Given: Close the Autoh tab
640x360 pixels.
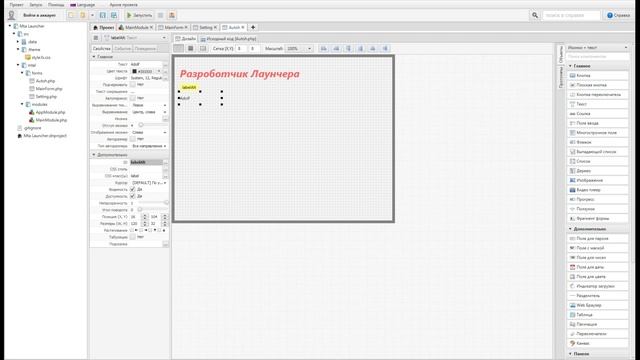Looking at the screenshot, I should [x=243, y=27].
